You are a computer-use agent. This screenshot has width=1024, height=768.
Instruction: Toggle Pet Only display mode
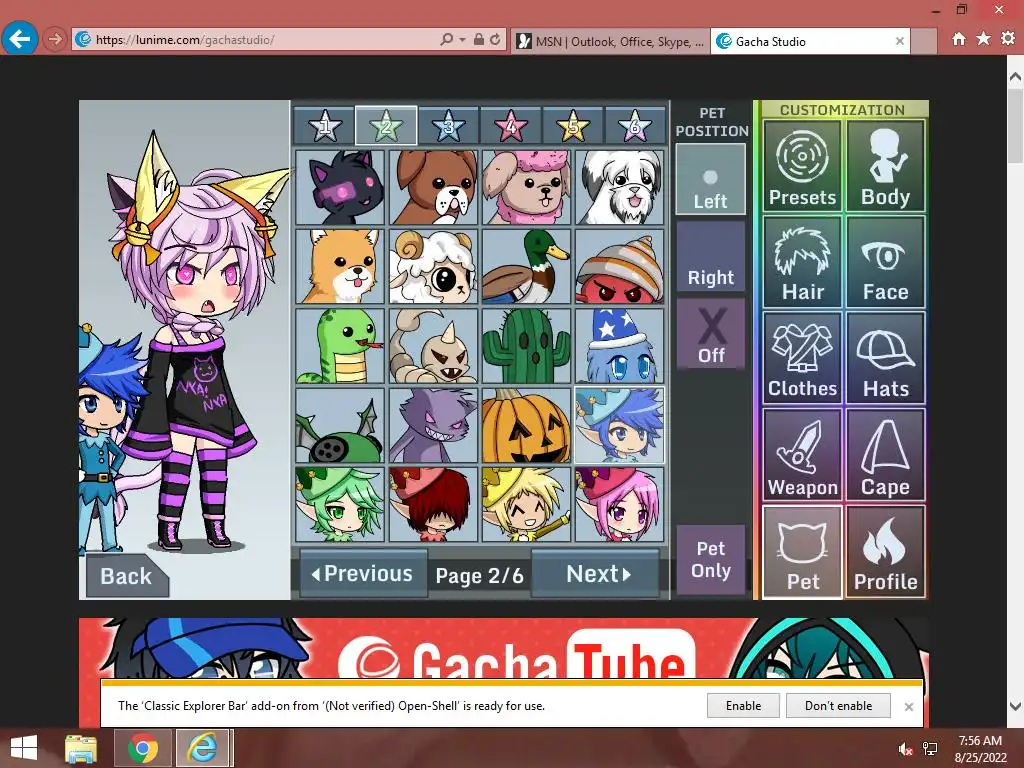pyautogui.click(x=711, y=560)
